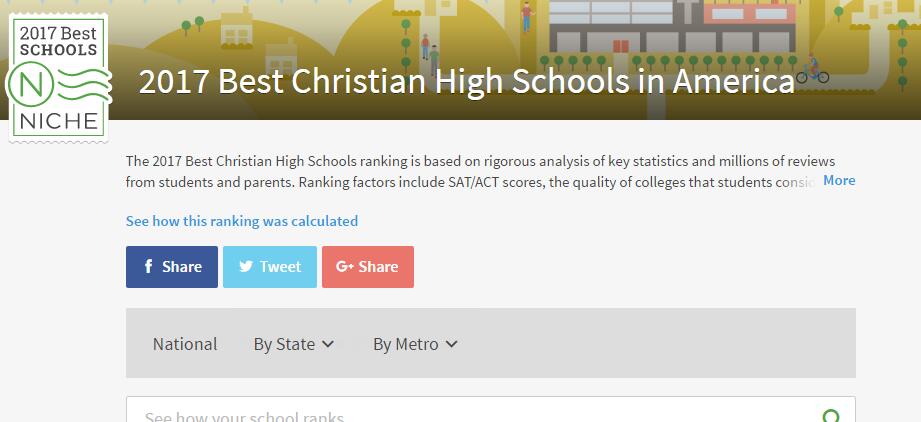Click the Google+ icon

[x=345, y=266]
